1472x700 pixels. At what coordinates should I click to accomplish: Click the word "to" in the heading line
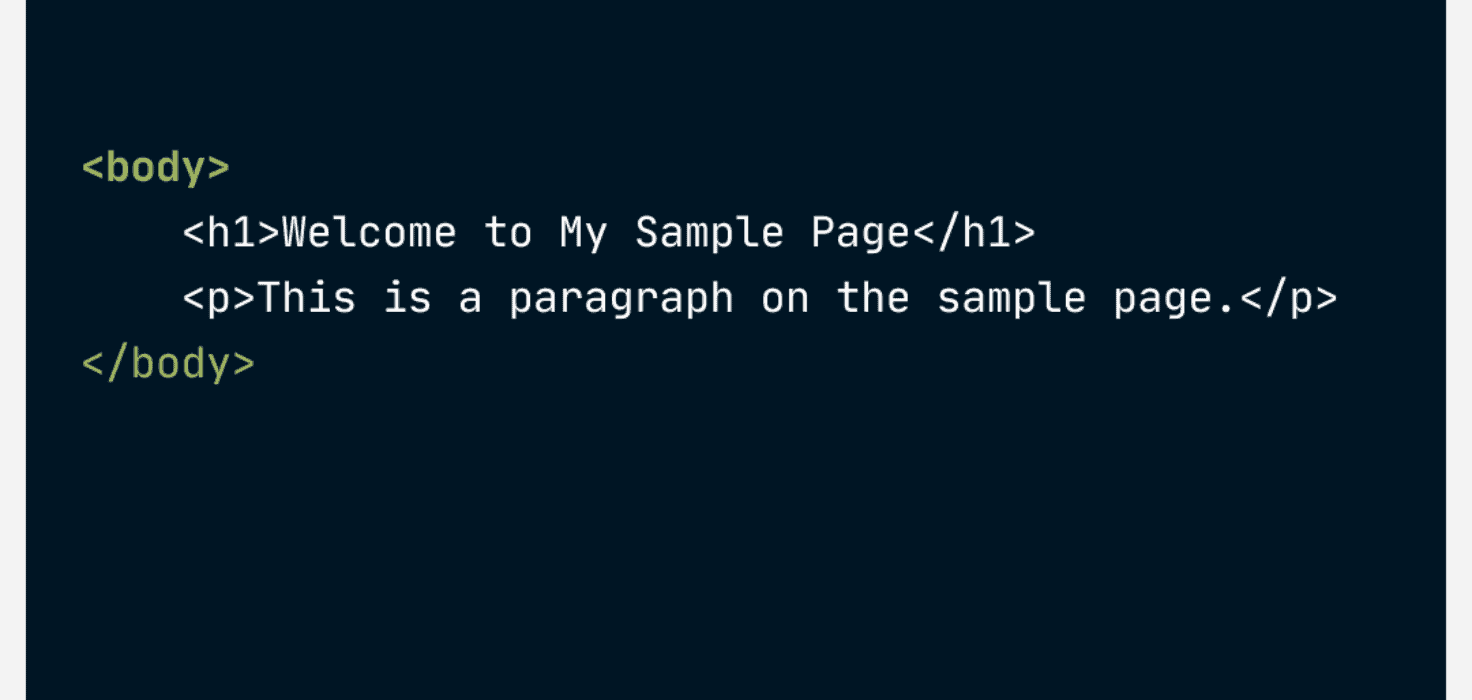pos(508,233)
